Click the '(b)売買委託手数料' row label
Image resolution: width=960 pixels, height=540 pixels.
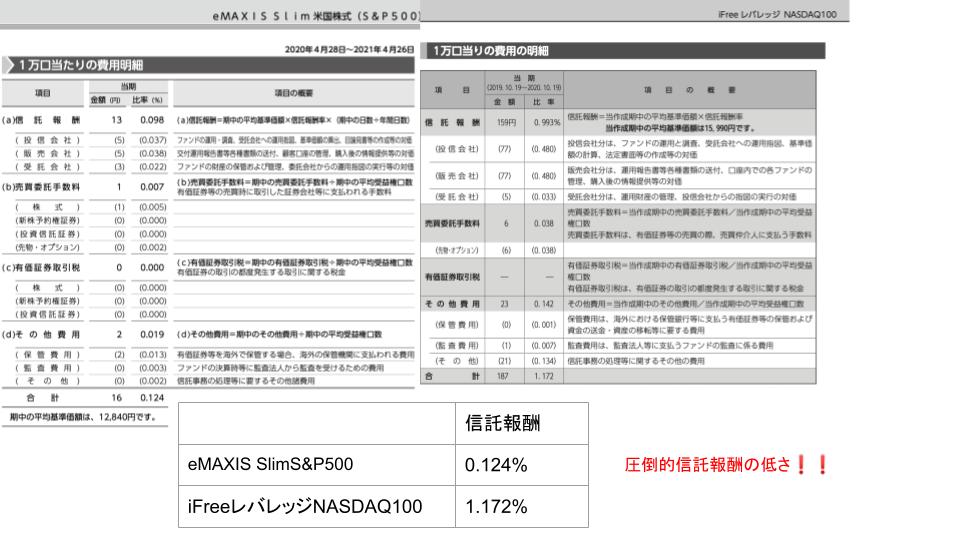tap(42, 187)
